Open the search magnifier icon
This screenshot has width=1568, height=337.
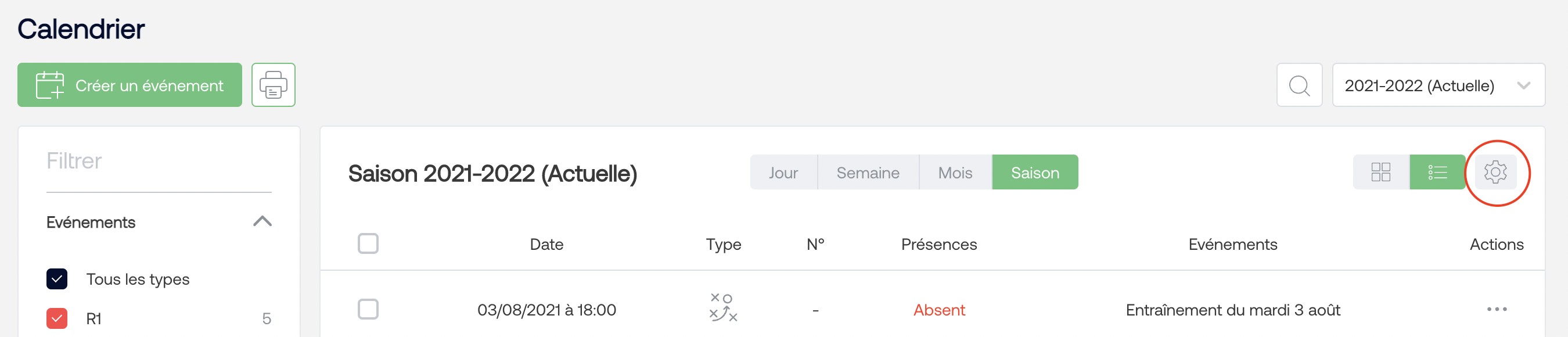pyautogui.click(x=1299, y=85)
